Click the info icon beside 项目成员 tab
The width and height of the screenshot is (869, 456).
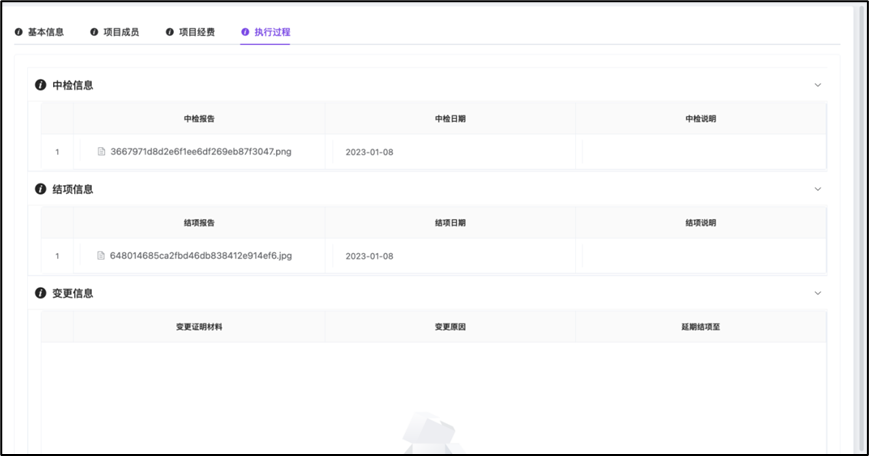coord(94,32)
